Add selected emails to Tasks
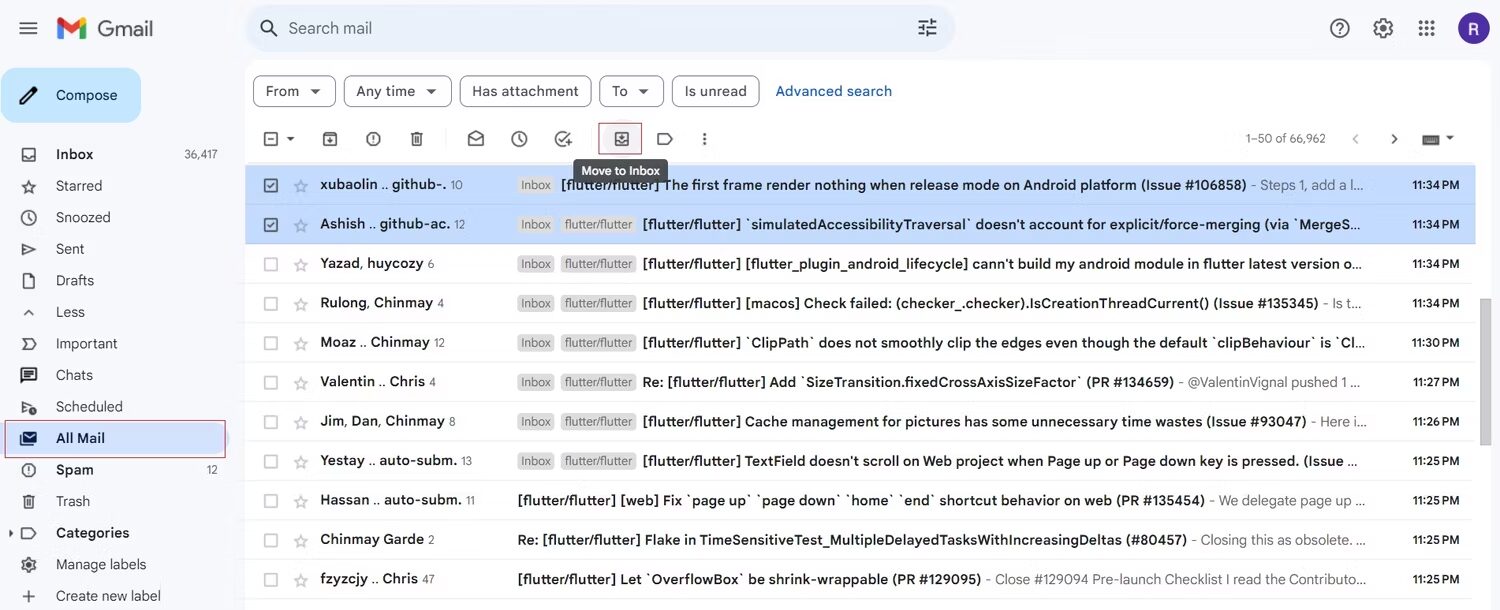1500x610 pixels. (x=563, y=139)
